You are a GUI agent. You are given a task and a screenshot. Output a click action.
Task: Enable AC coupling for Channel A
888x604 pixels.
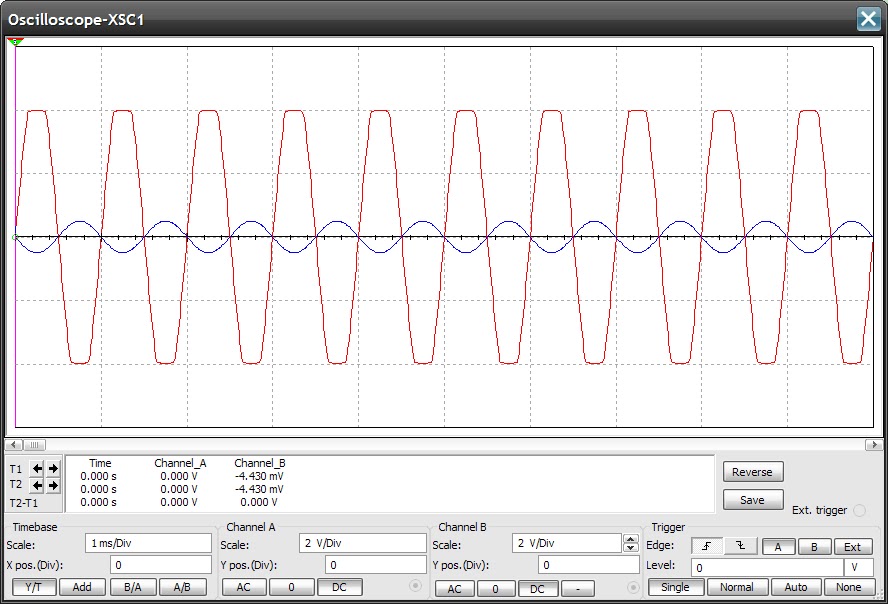coord(243,588)
